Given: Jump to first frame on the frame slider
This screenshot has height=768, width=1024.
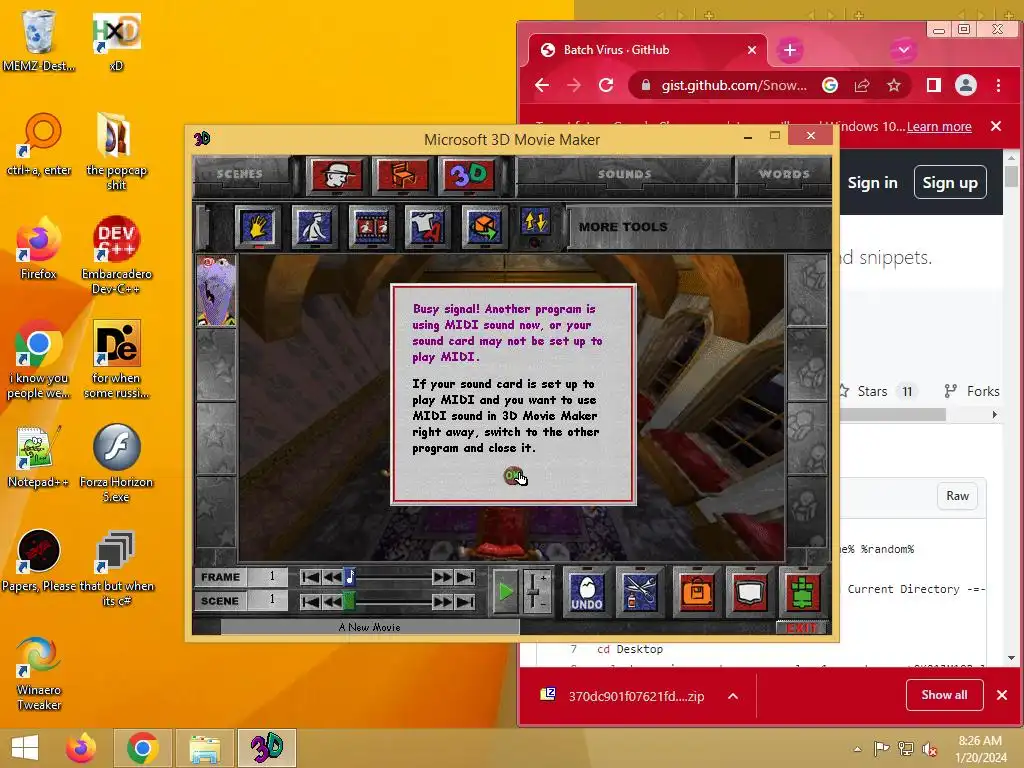Looking at the screenshot, I should (x=311, y=577).
